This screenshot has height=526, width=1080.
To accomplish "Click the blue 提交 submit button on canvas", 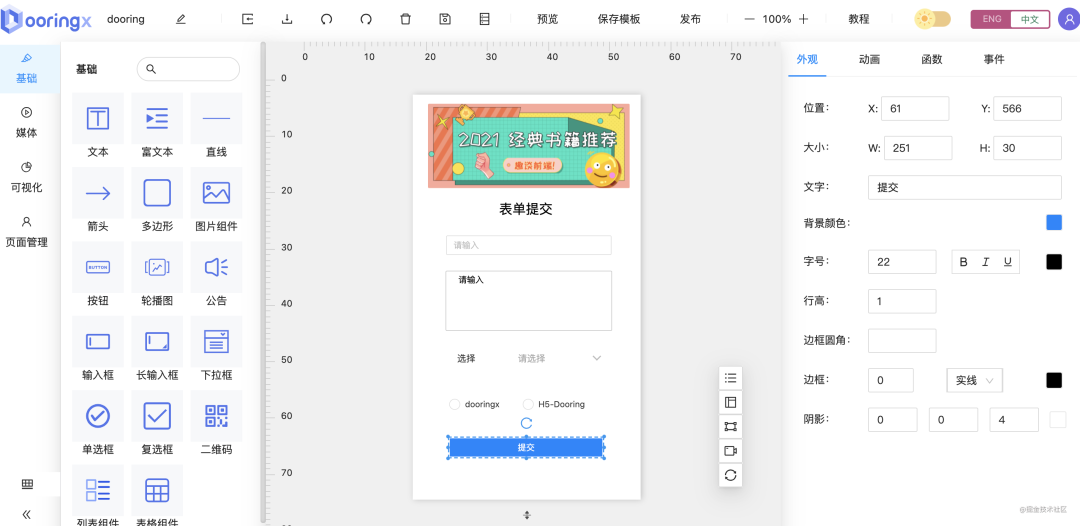I will pos(526,448).
